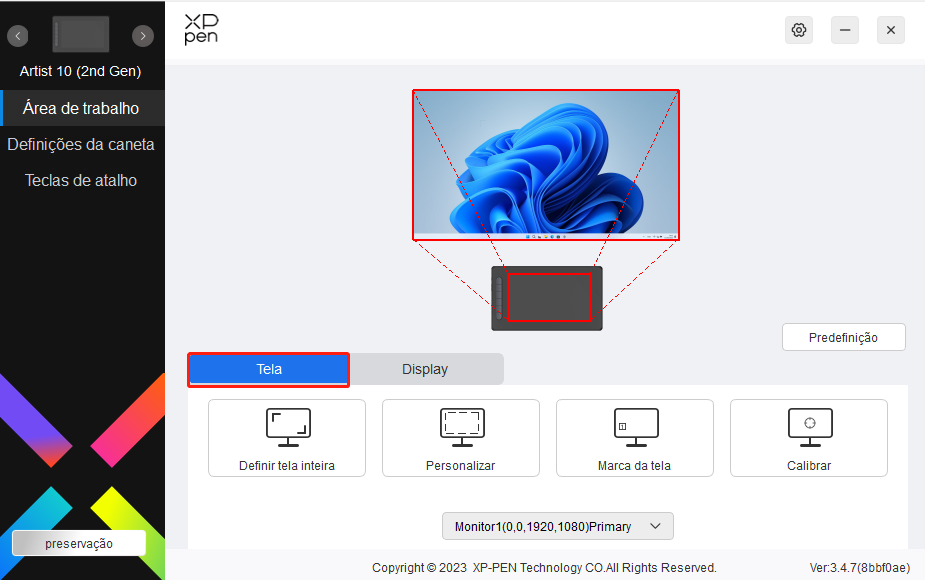Image resolution: width=925 pixels, height=580 pixels.
Task: Open Teclas de atalho section
Action: (81, 180)
